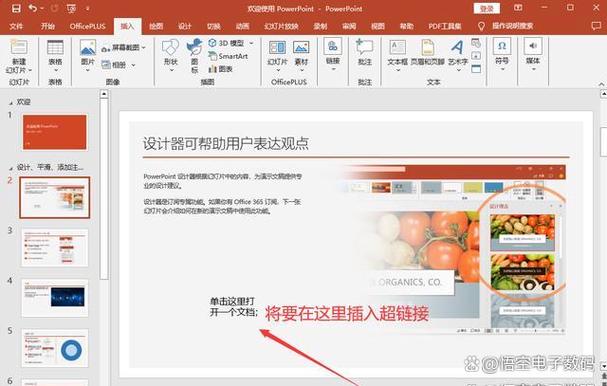Switch to the PDF工具集 tab
This screenshot has width=607, height=386.
click(x=445, y=26)
